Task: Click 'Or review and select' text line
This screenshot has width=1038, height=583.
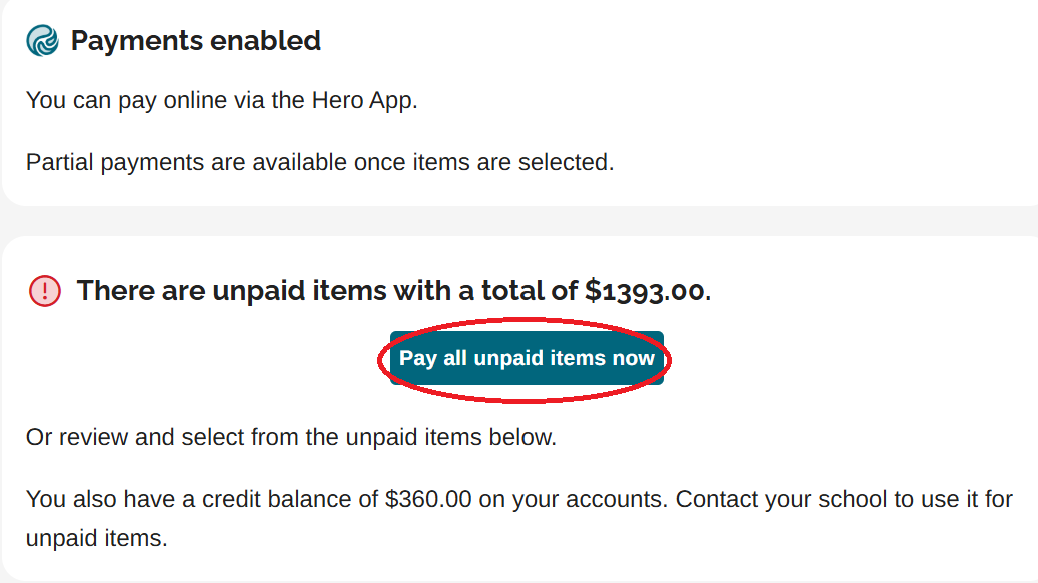Action: pos(290,438)
